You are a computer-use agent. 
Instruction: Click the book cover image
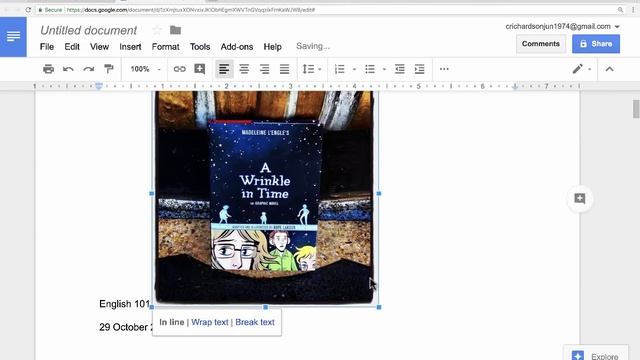(x=264, y=197)
